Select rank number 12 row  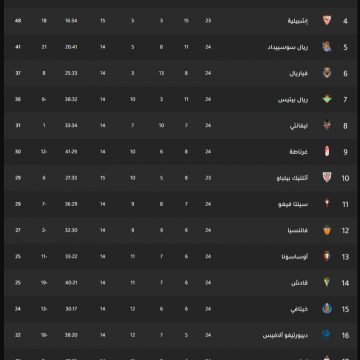[180, 230]
